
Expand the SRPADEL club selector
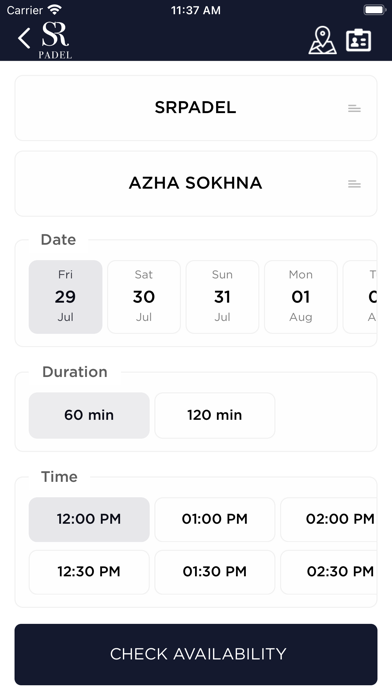196,108
